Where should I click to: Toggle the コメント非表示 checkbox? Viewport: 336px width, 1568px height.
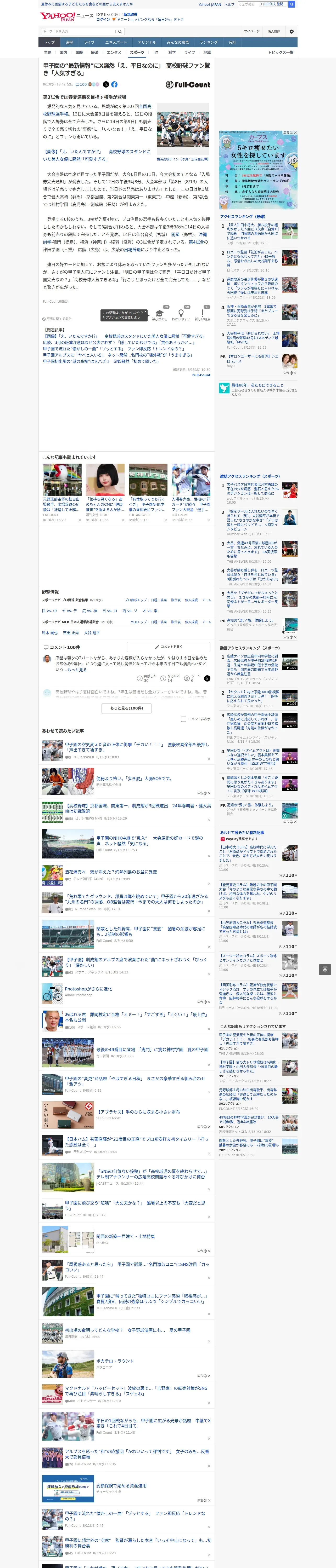pyautogui.click(x=183, y=719)
